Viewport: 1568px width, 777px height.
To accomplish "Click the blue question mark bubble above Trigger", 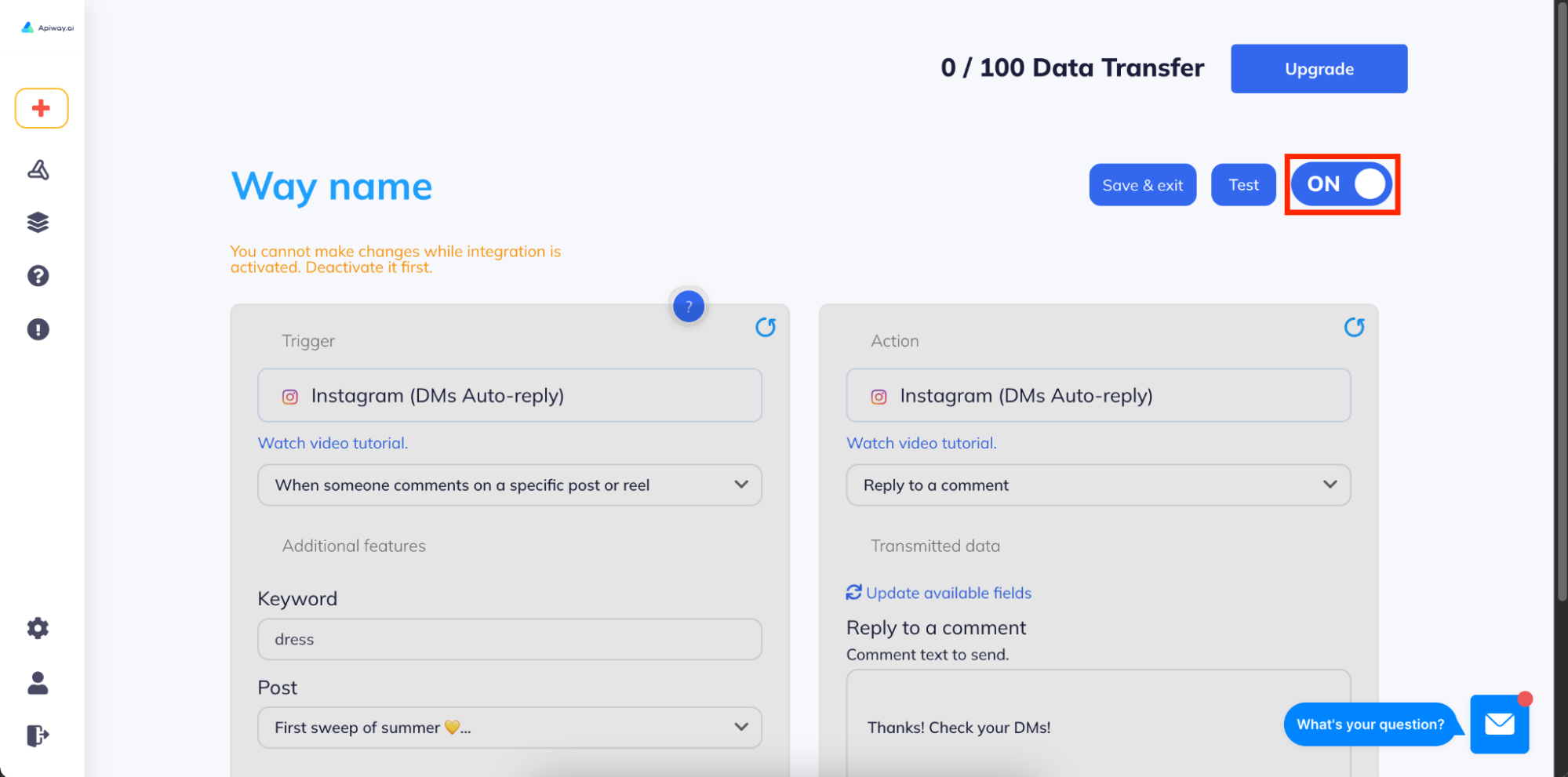I will tap(689, 307).
